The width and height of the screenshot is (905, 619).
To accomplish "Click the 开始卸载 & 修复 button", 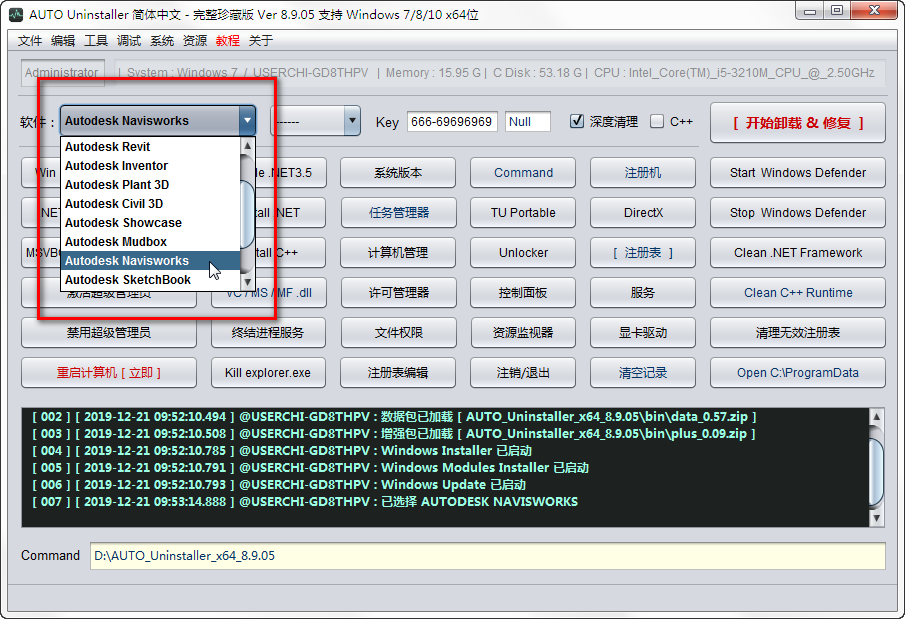I will tap(798, 123).
